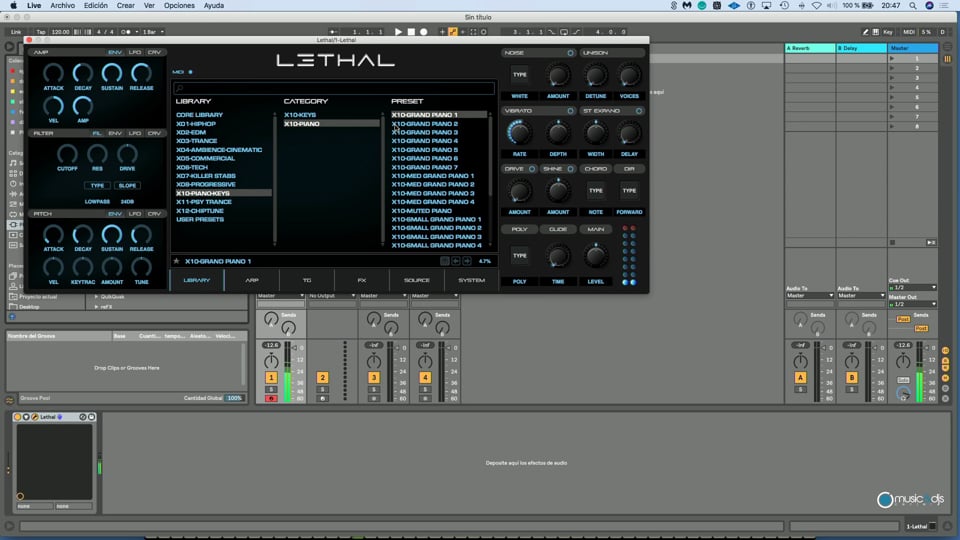Viewport: 960px width, 540px height.
Task: Open Master Out 1/2 dropdown
Action: 912,304
